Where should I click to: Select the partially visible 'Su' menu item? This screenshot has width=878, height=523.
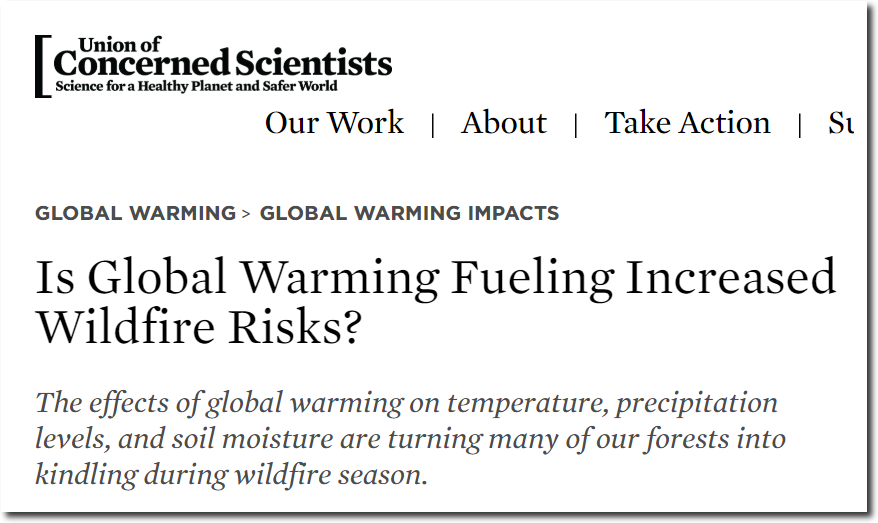click(840, 123)
